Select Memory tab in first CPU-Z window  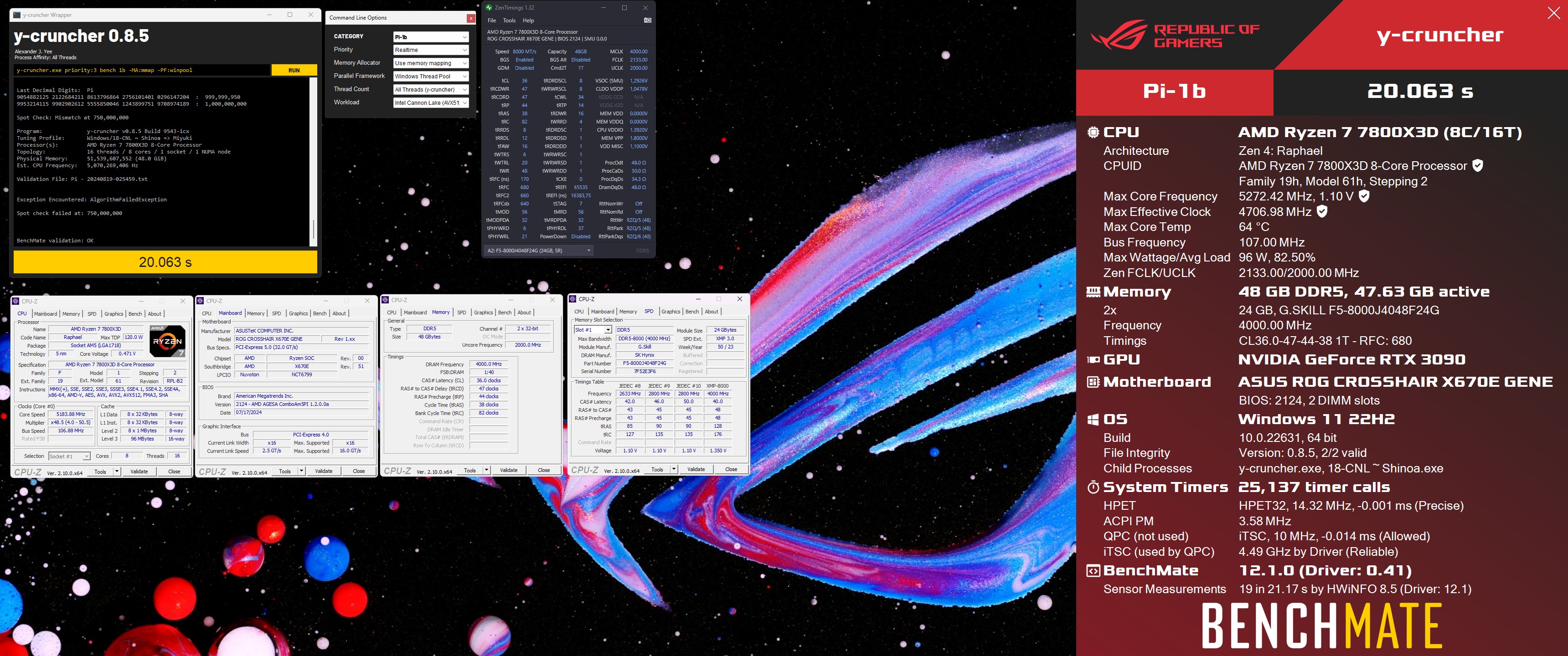pyautogui.click(x=71, y=314)
